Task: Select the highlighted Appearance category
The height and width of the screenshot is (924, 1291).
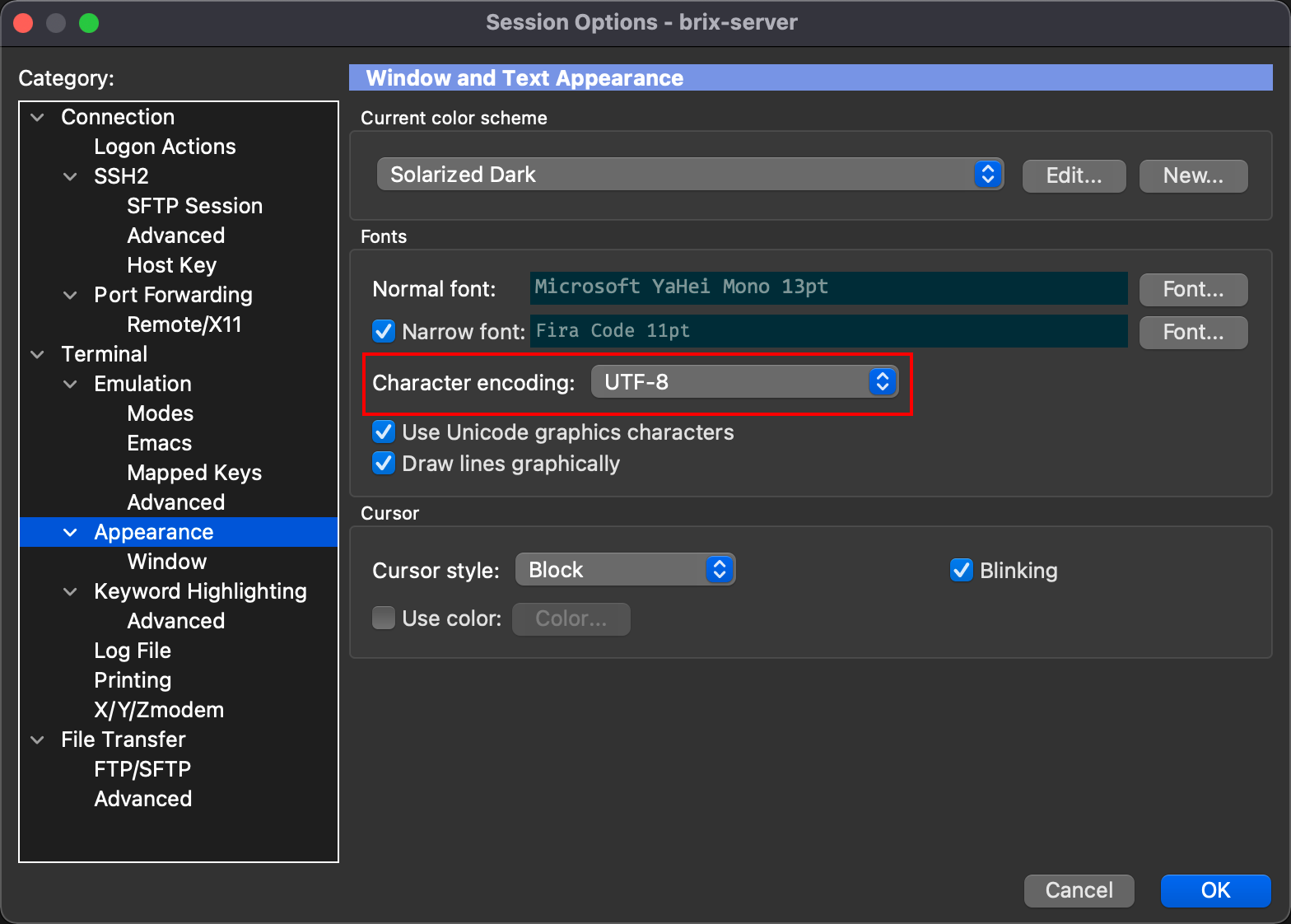Action: 153,532
